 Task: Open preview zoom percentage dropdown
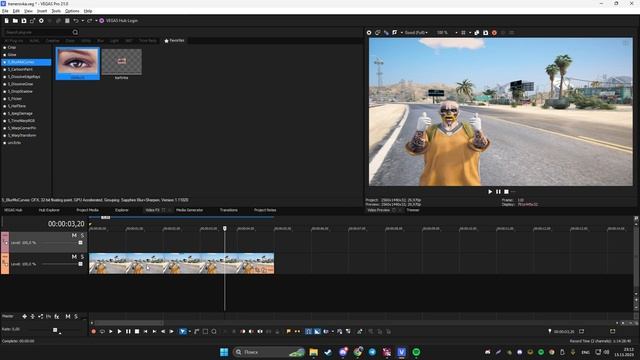click(447, 33)
